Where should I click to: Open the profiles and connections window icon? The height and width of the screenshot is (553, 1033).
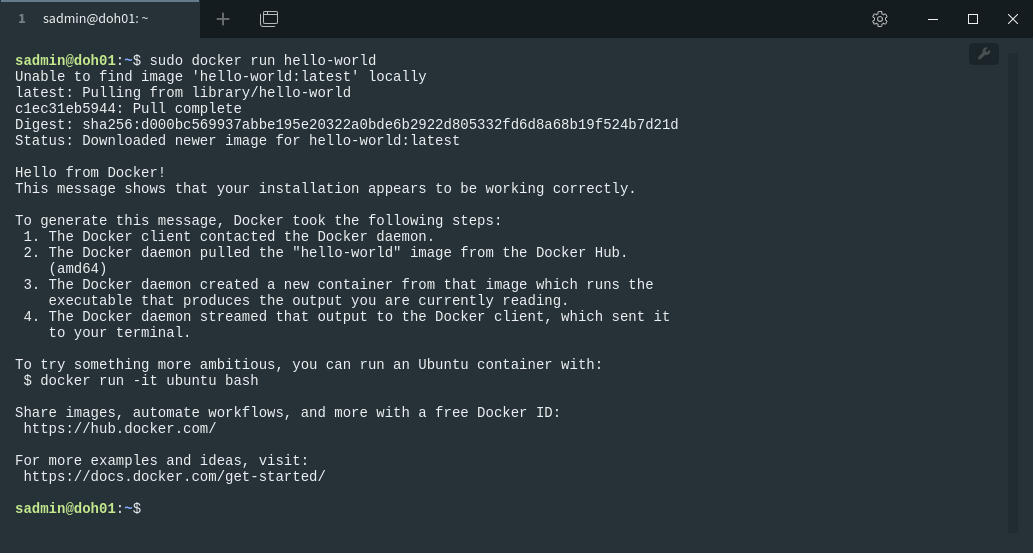point(269,19)
